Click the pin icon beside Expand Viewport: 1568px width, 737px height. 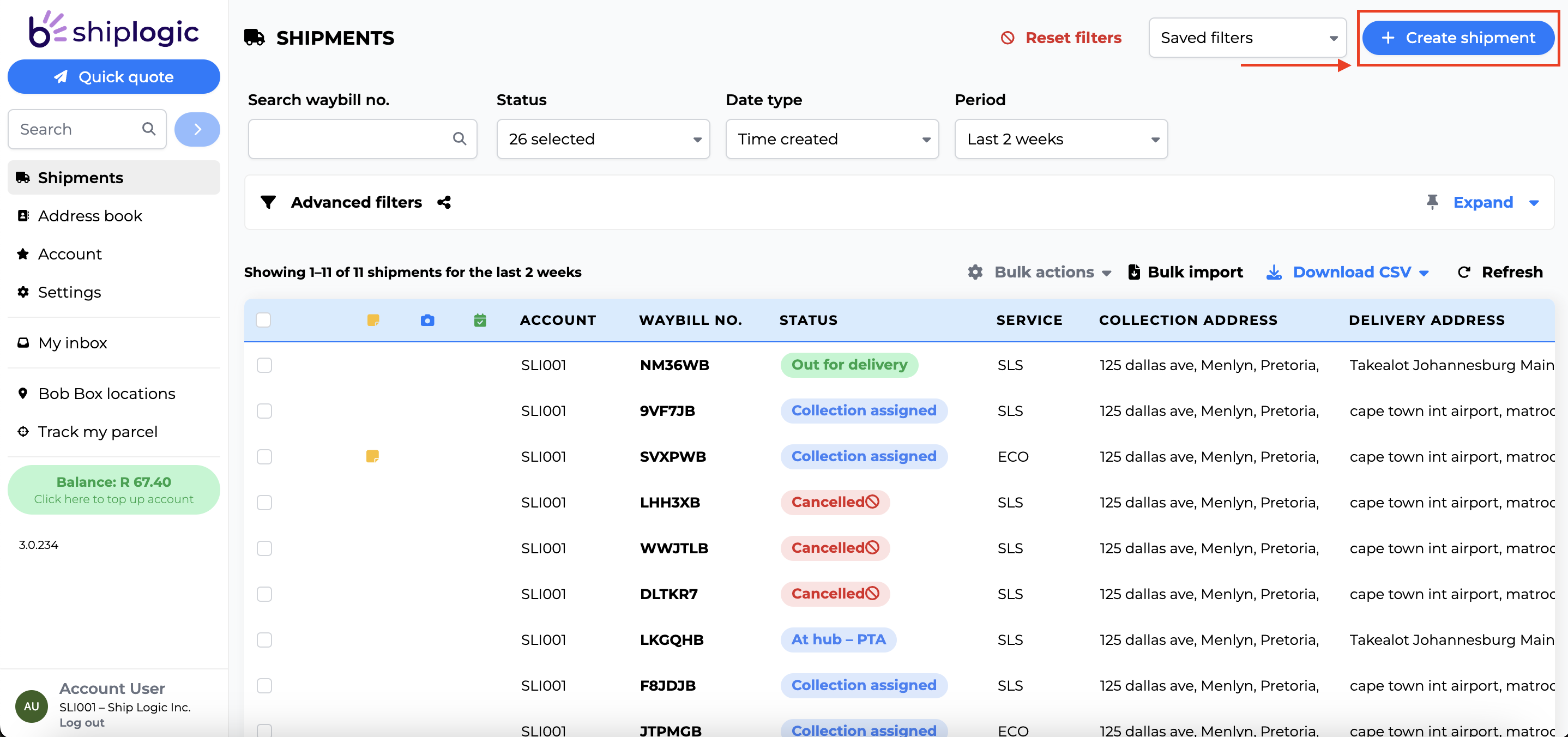(1432, 202)
